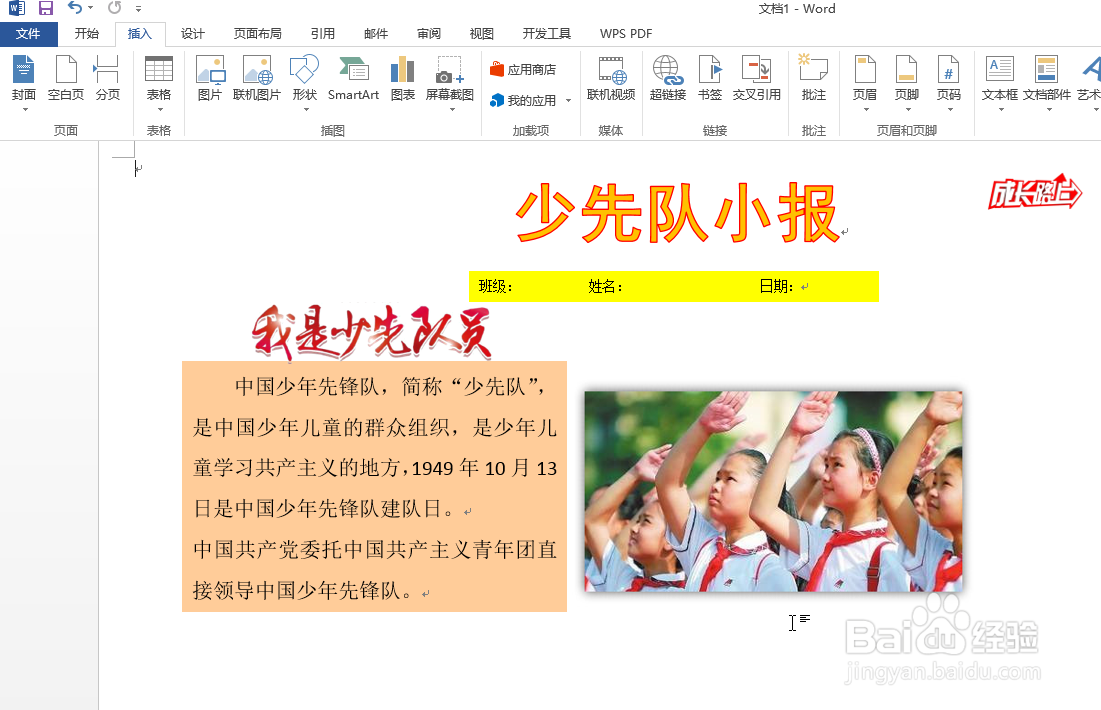Click the text 姓名： in yellow bar
This screenshot has height=710, width=1101.
coord(605,287)
